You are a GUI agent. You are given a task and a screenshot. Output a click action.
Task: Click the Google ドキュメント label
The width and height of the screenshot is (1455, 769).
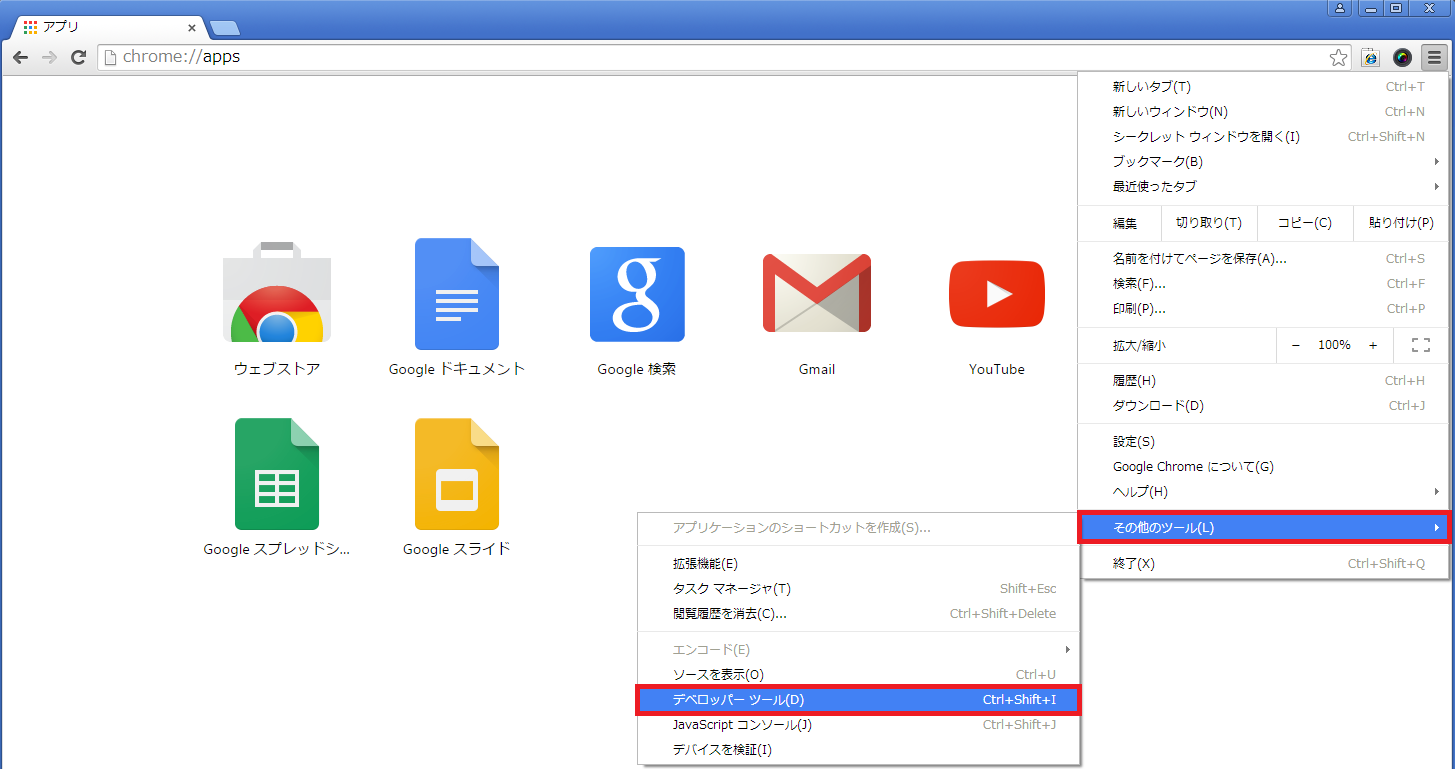pyautogui.click(x=457, y=369)
